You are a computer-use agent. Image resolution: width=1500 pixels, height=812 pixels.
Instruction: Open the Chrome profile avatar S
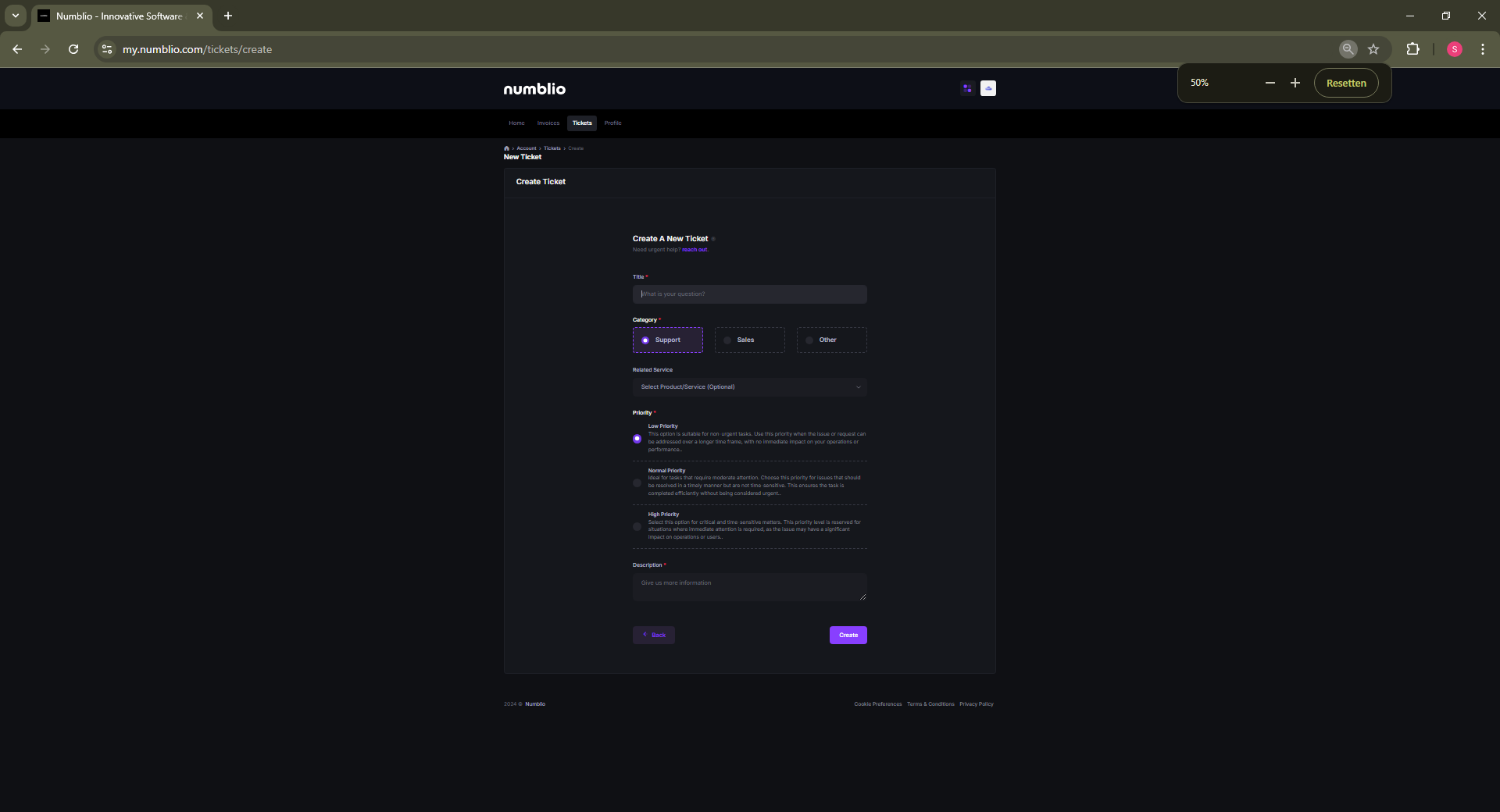pos(1454,49)
